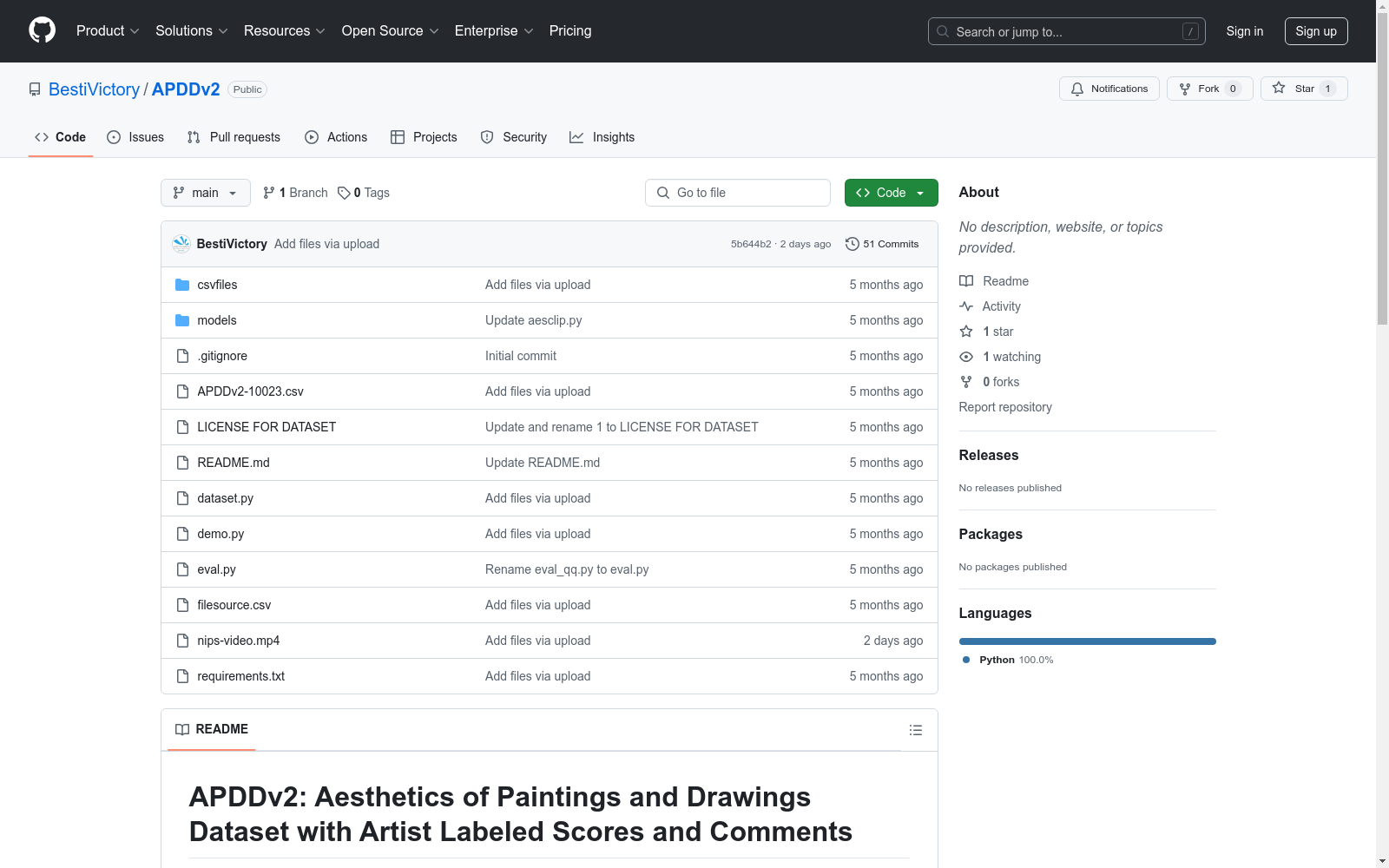
Task: Open the README outline list icon
Action: (x=916, y=730)
